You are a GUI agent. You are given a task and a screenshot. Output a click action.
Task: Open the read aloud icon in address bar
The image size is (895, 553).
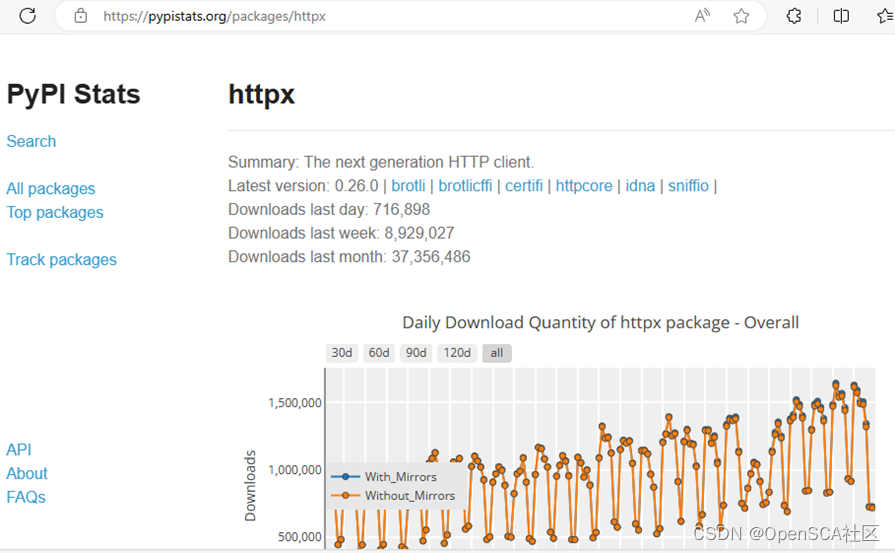(702, 16)
